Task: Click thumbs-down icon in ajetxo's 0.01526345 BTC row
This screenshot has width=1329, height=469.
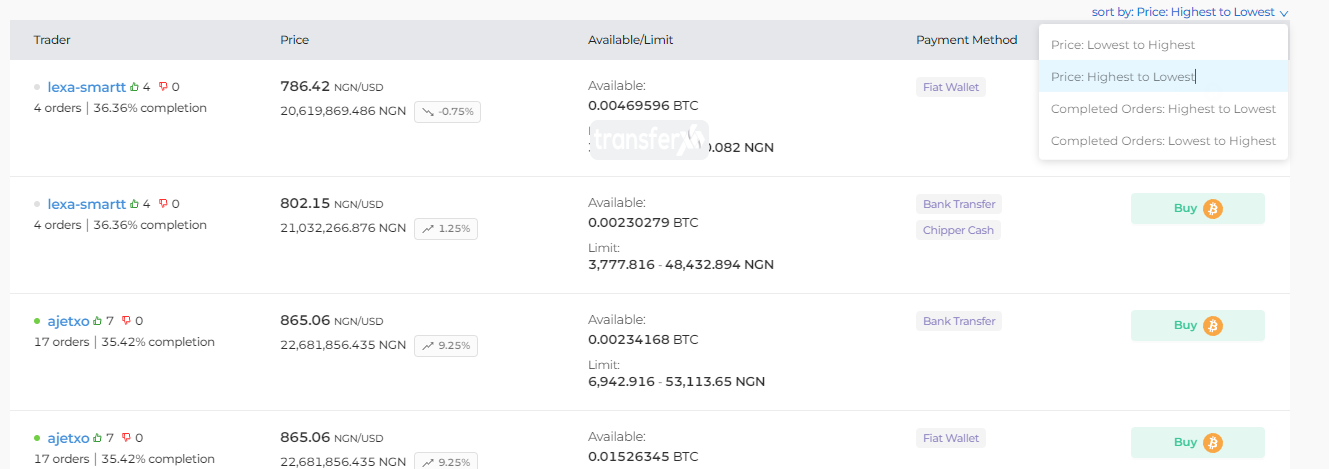Action: (126, 438)
